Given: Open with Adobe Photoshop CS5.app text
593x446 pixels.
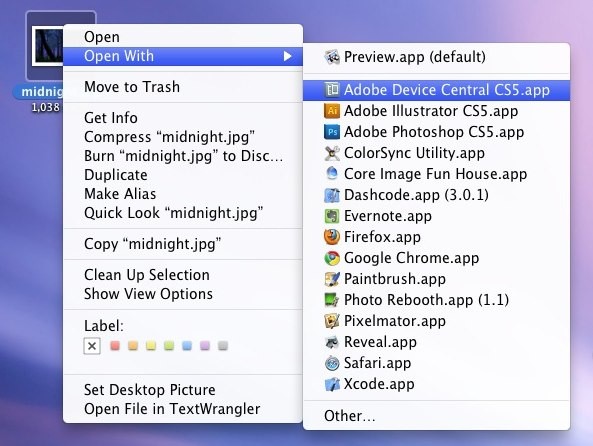Looking at the screenshot, I should tap(434, 132).
